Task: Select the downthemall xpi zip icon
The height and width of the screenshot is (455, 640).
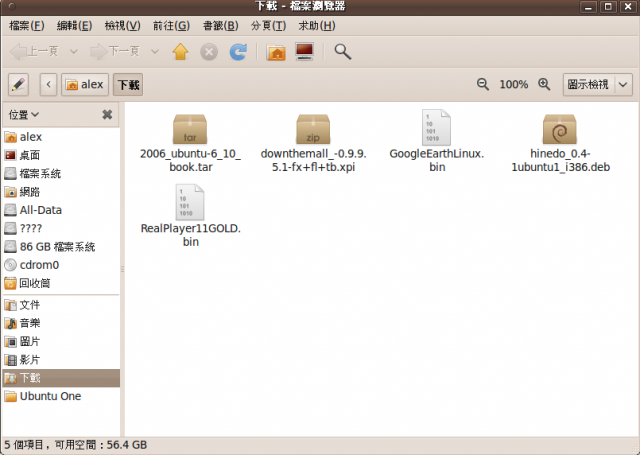Action: 313,129
